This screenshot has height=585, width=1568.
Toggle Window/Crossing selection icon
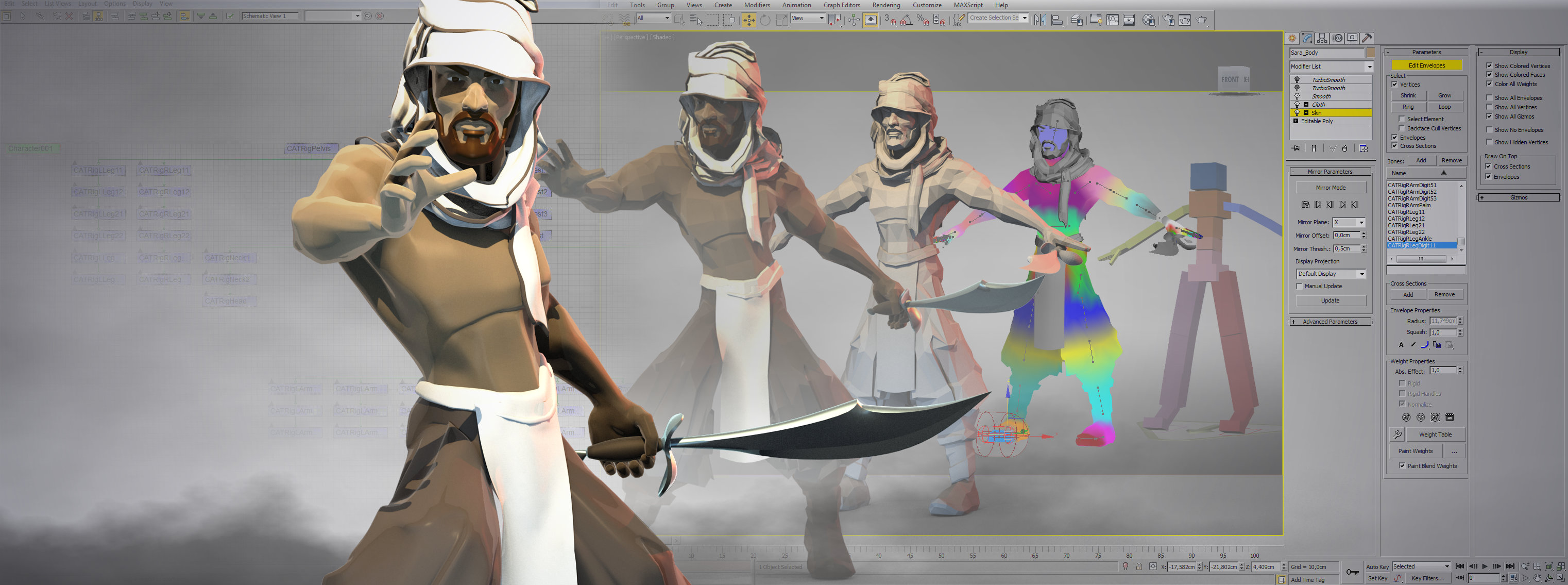click(729, 20)
